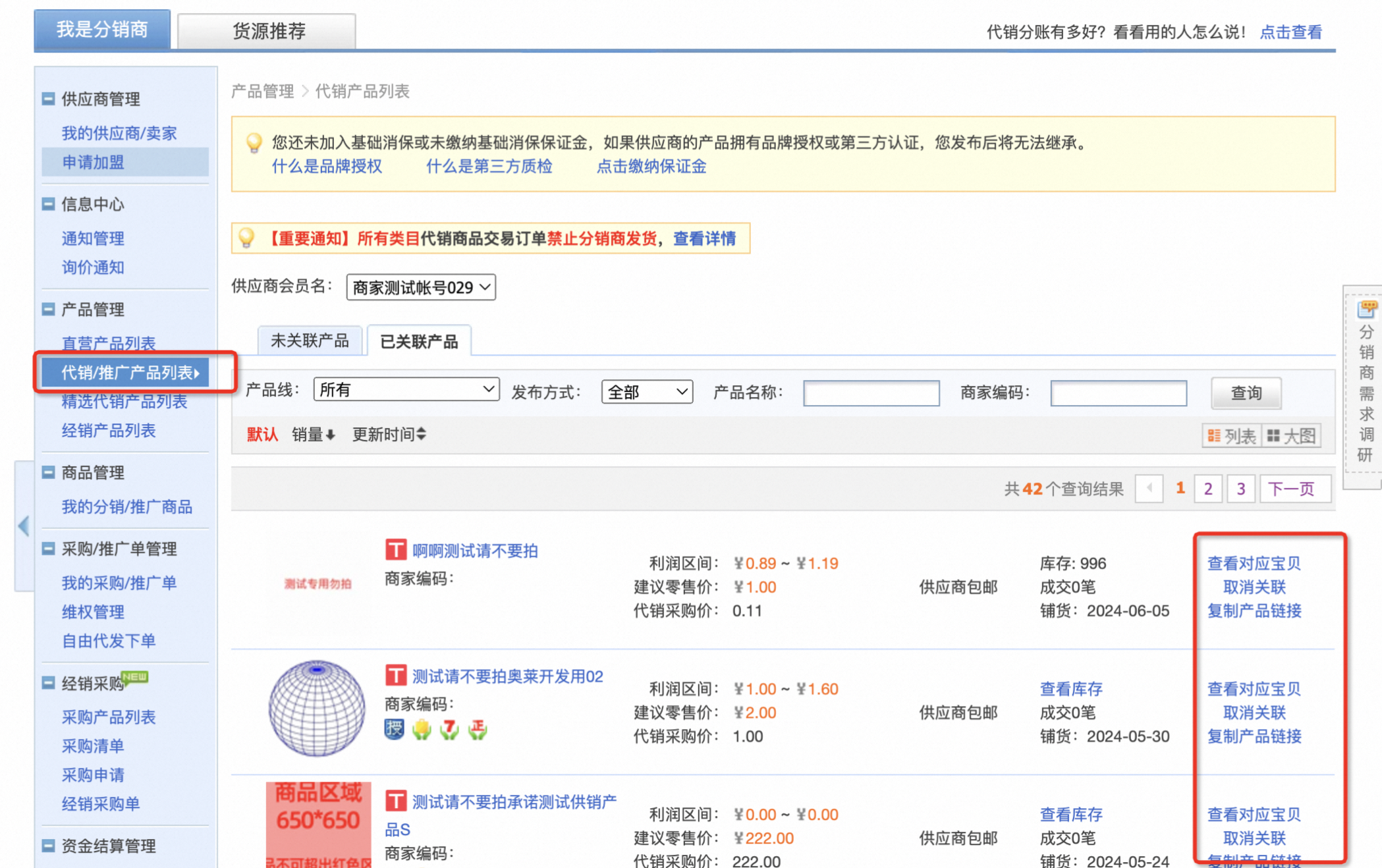Open 我的分销/推广商品 in sidebar
Screen dimensions: 1382x868
click(127, 506)
